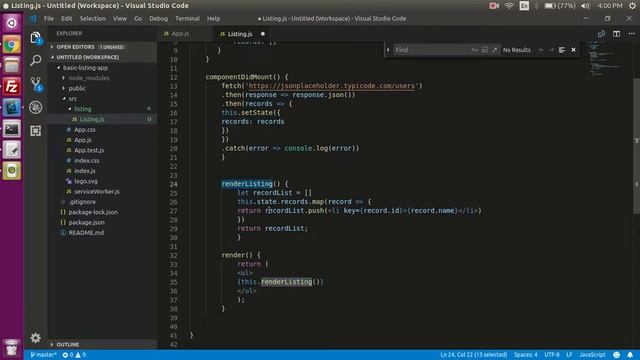This screenshot has height=360, width=640.
Task: Open the Manage gear at activity bar bottom
Action: click(x=36, y=338)
